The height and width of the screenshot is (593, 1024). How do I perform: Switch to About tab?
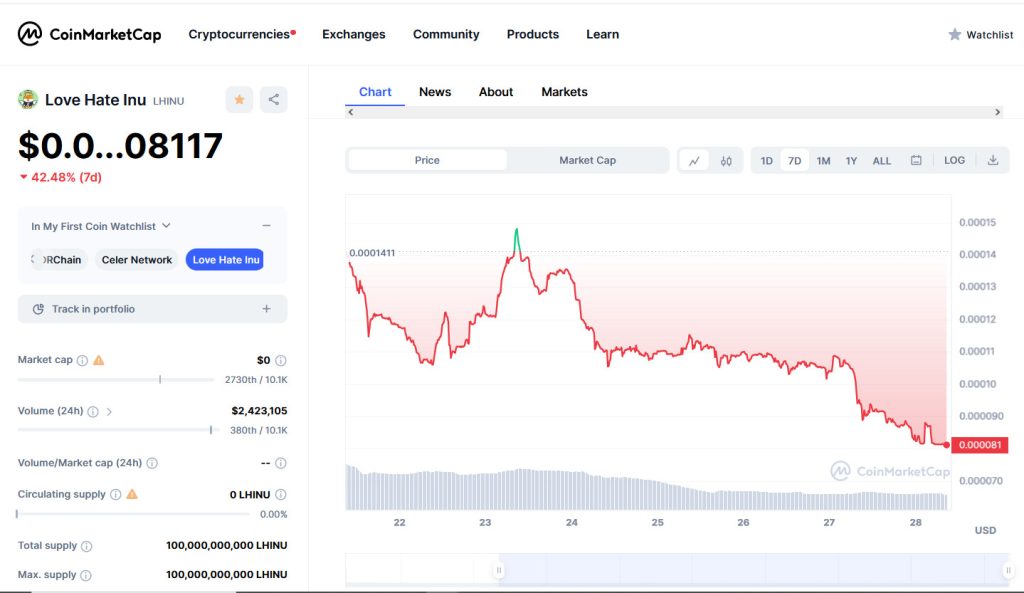496,92
